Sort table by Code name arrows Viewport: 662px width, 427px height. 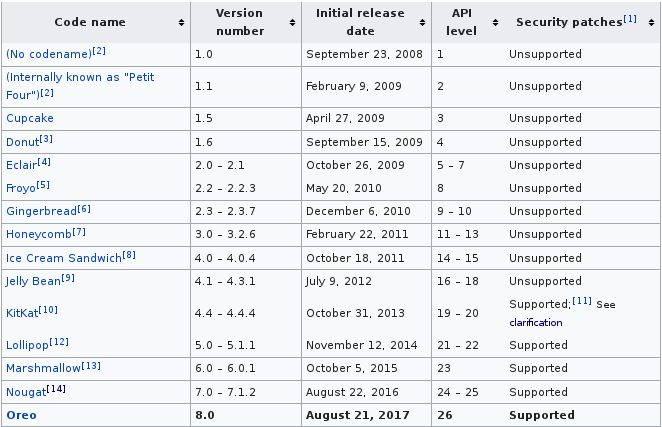pos(181,22)
